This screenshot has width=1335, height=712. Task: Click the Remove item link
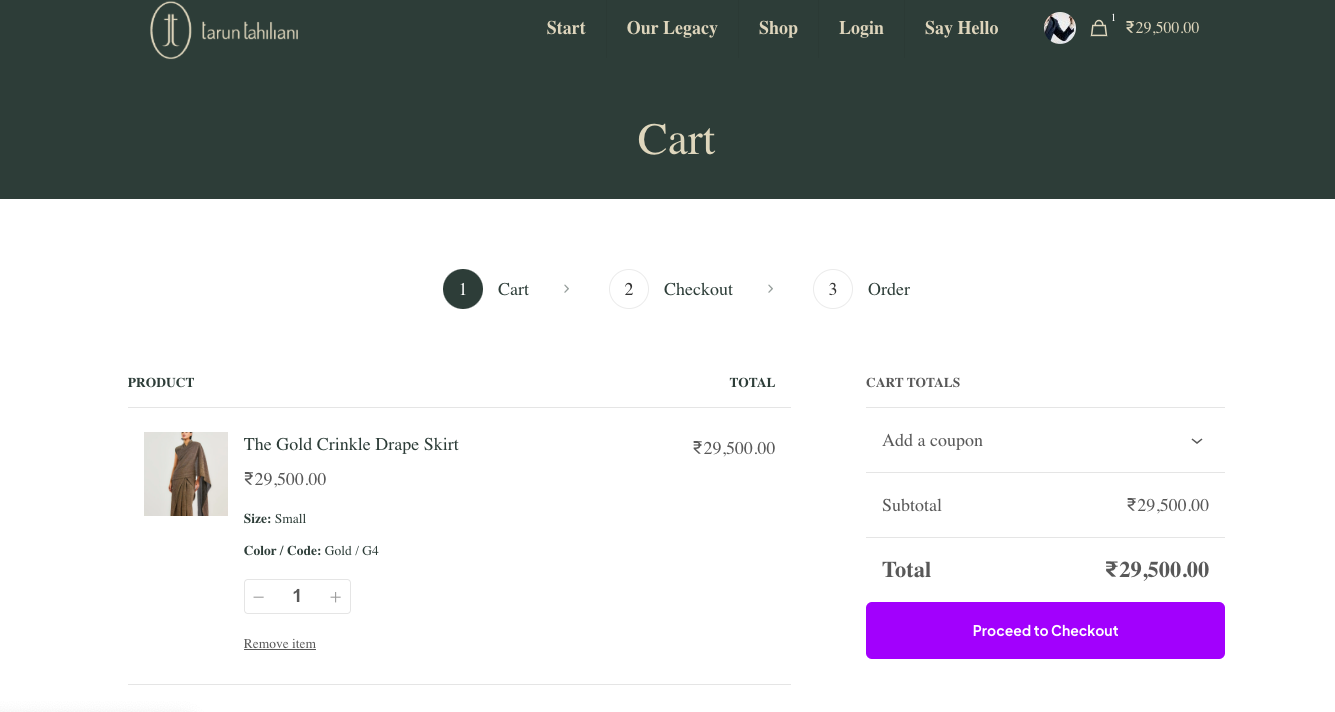tap(280, 644)
